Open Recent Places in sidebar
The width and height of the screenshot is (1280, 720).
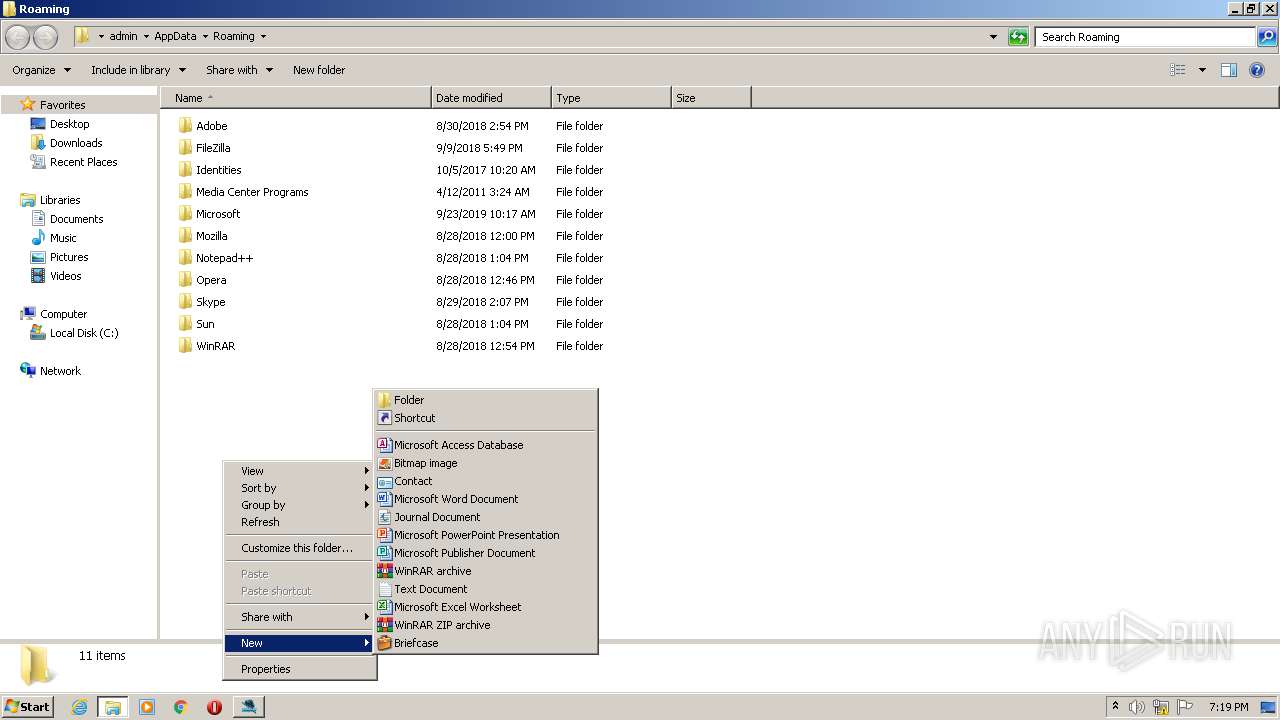(x=83, y=162)
